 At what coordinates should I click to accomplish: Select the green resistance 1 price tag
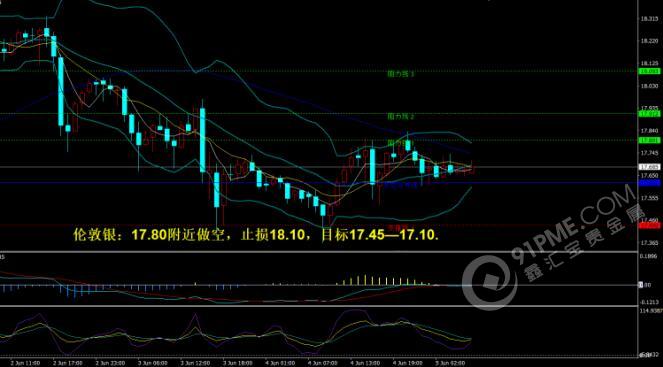[649, 71]
